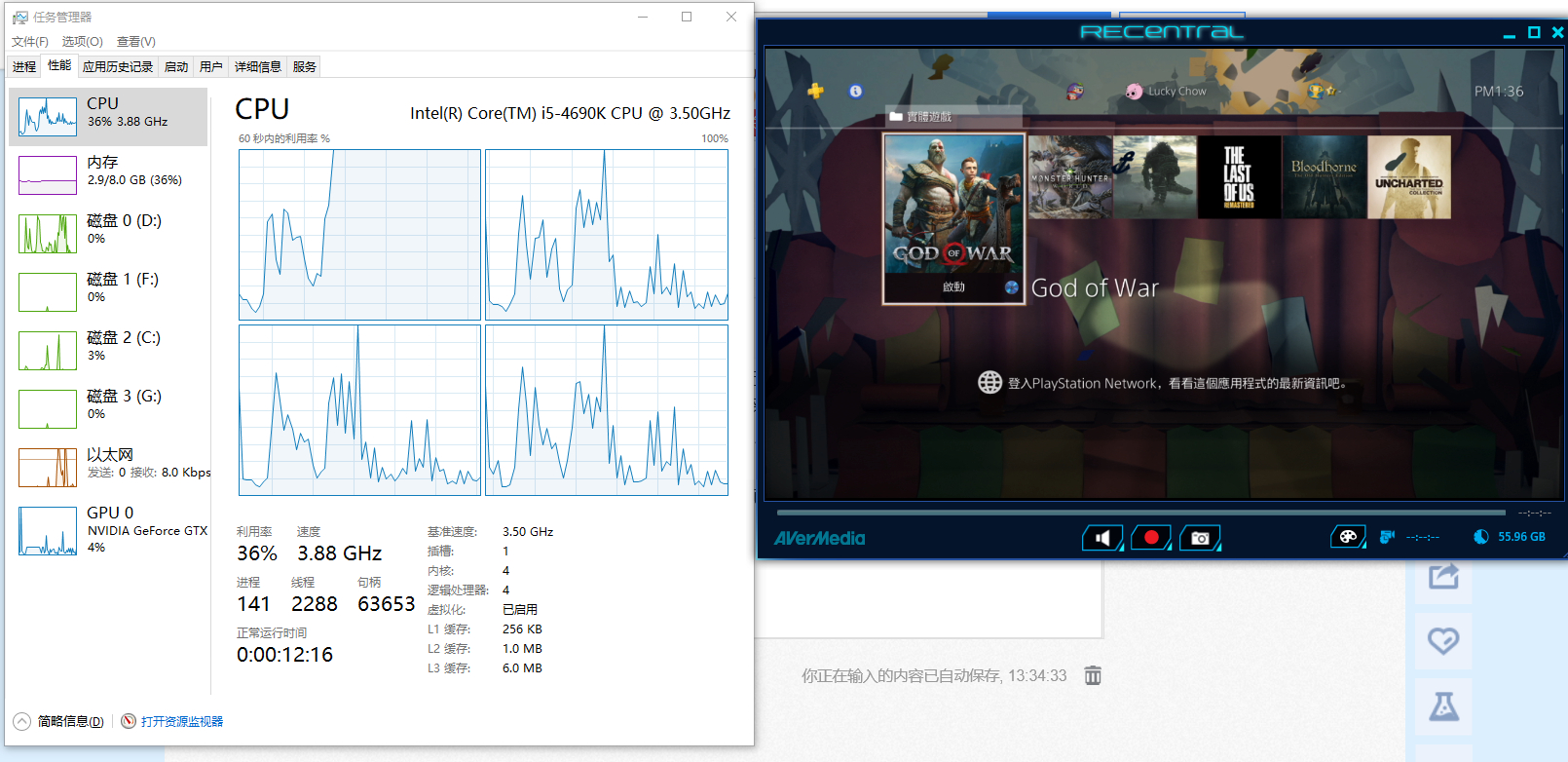The image size is (1568, 762).
Task: Delete autosaved draft with trash icon
Action: coord(1093,675)
